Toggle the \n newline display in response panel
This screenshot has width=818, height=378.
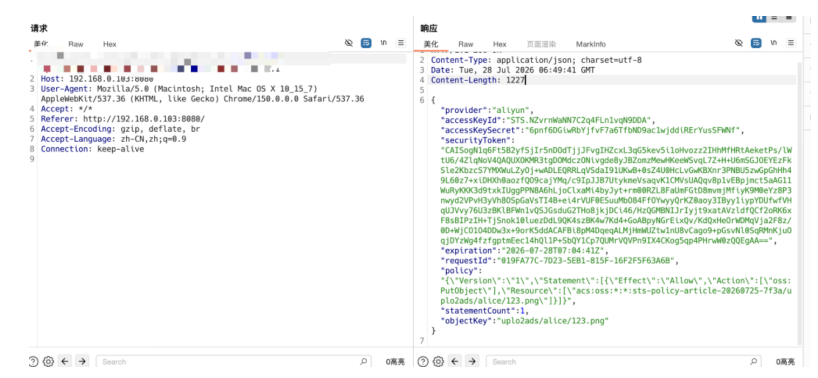pos(774,43)
